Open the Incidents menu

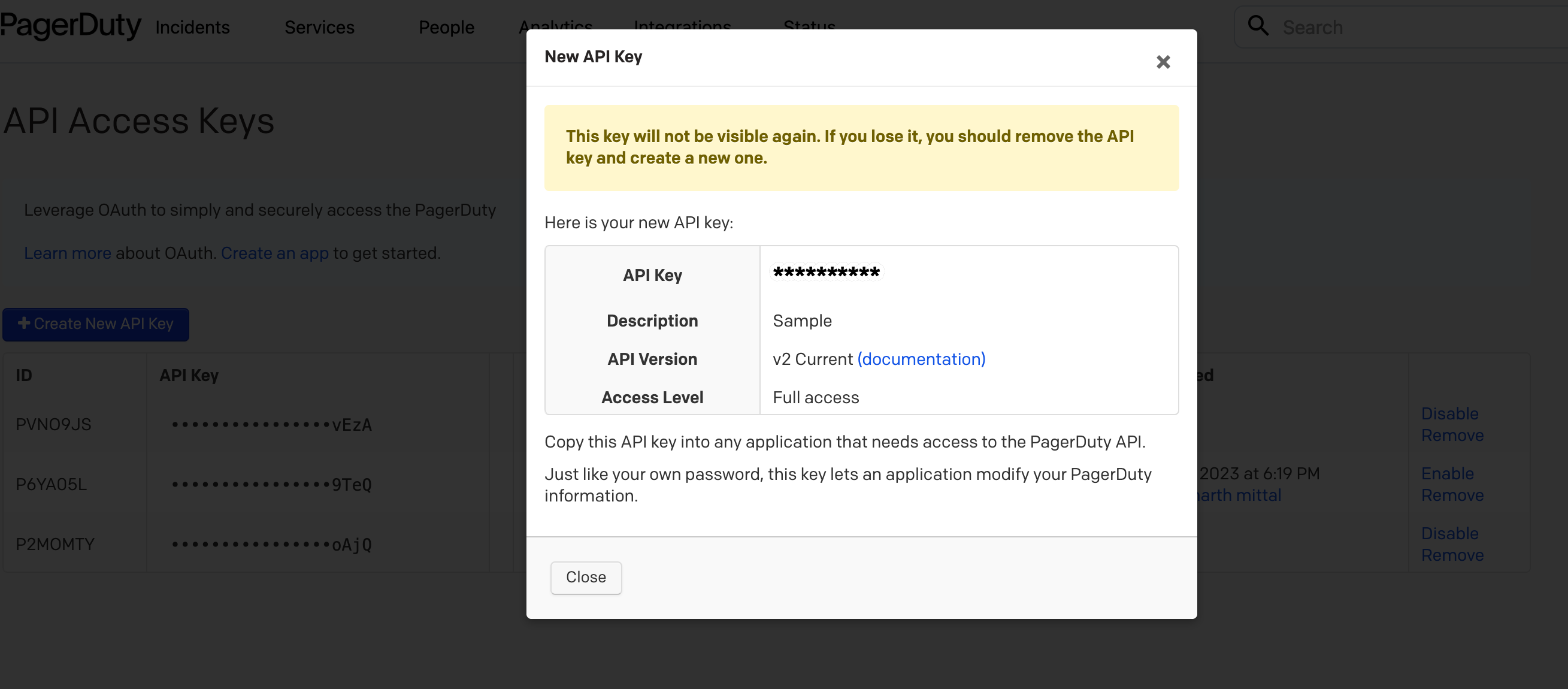[x=192, y=28]
